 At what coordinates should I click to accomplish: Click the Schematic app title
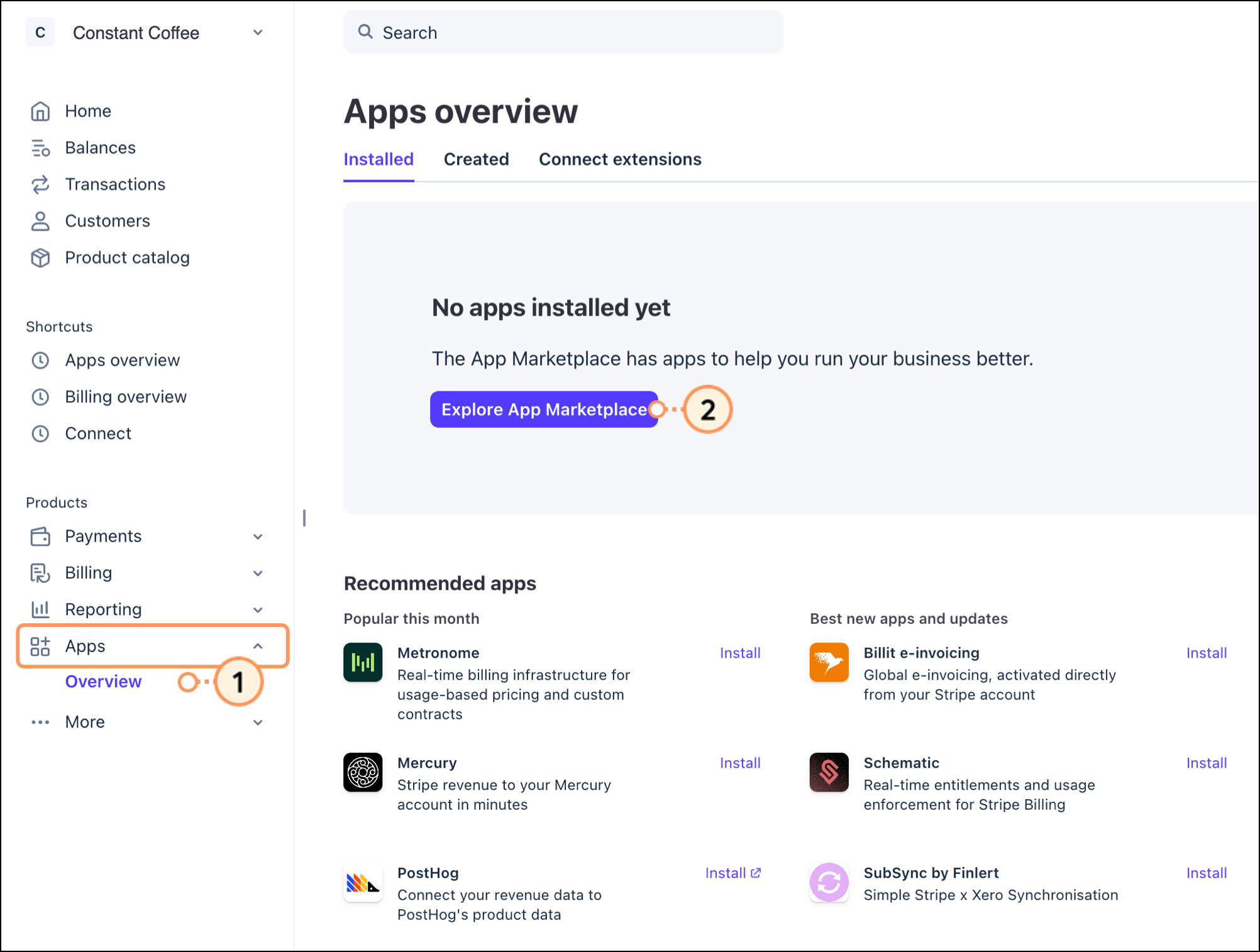[901, 763]
